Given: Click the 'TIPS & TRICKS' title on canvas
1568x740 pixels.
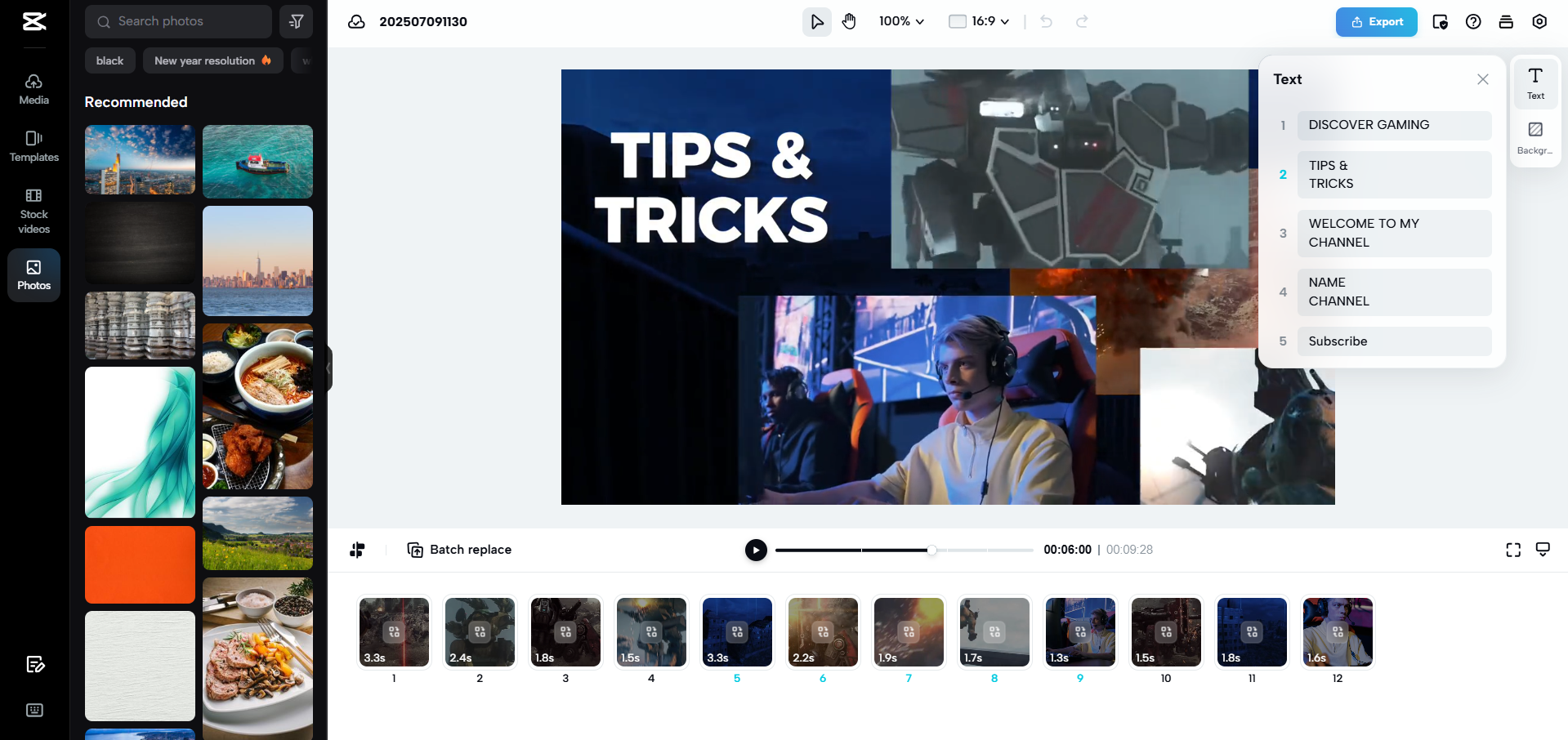Looking at the screenshot, I should (x=711, y=187).
